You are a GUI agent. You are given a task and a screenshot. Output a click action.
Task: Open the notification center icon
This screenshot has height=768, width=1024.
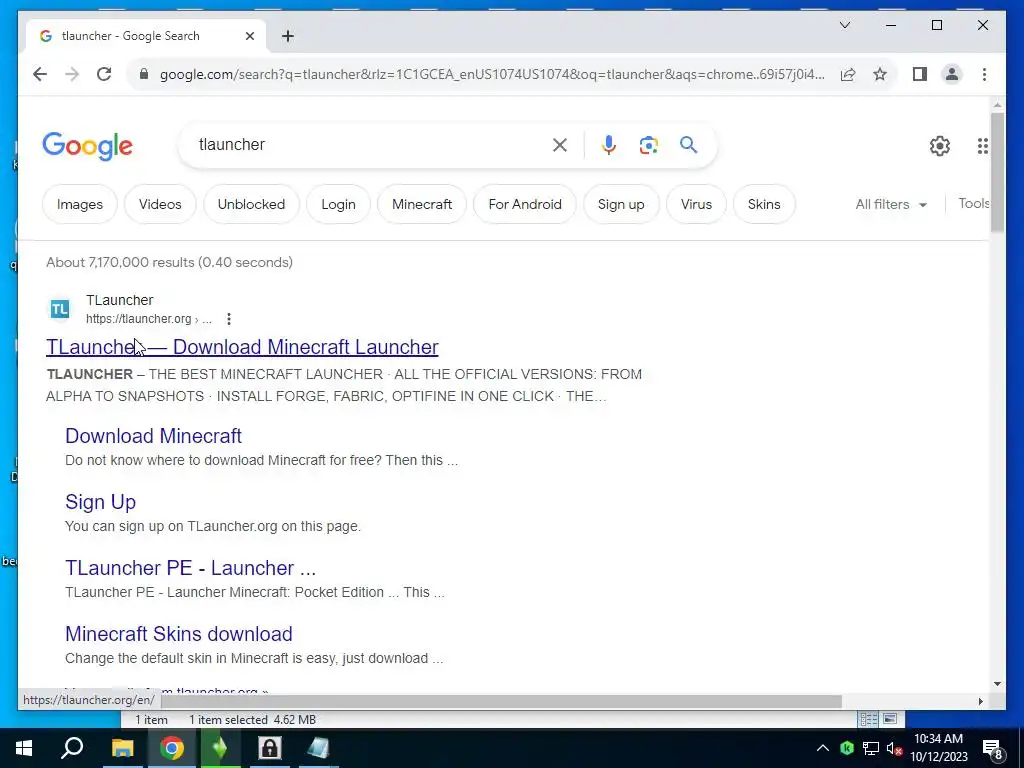coord(993,750)
